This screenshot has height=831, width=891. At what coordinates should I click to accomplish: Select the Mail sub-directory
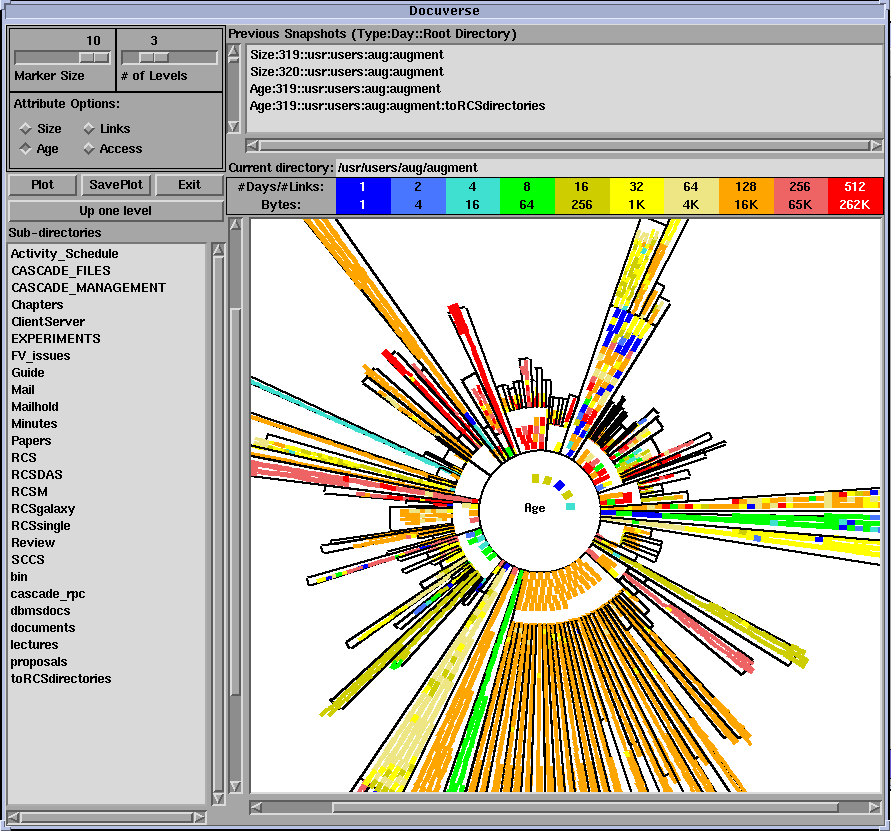[x=23, y=390]
